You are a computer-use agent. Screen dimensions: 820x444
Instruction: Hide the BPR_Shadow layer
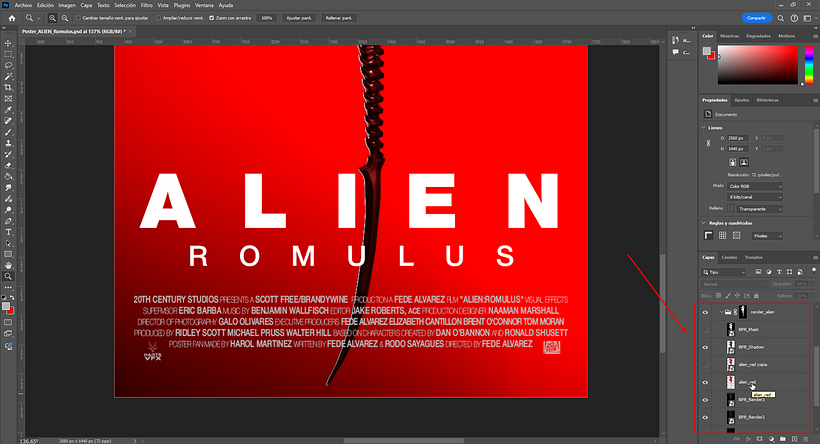tap(705, 347)
